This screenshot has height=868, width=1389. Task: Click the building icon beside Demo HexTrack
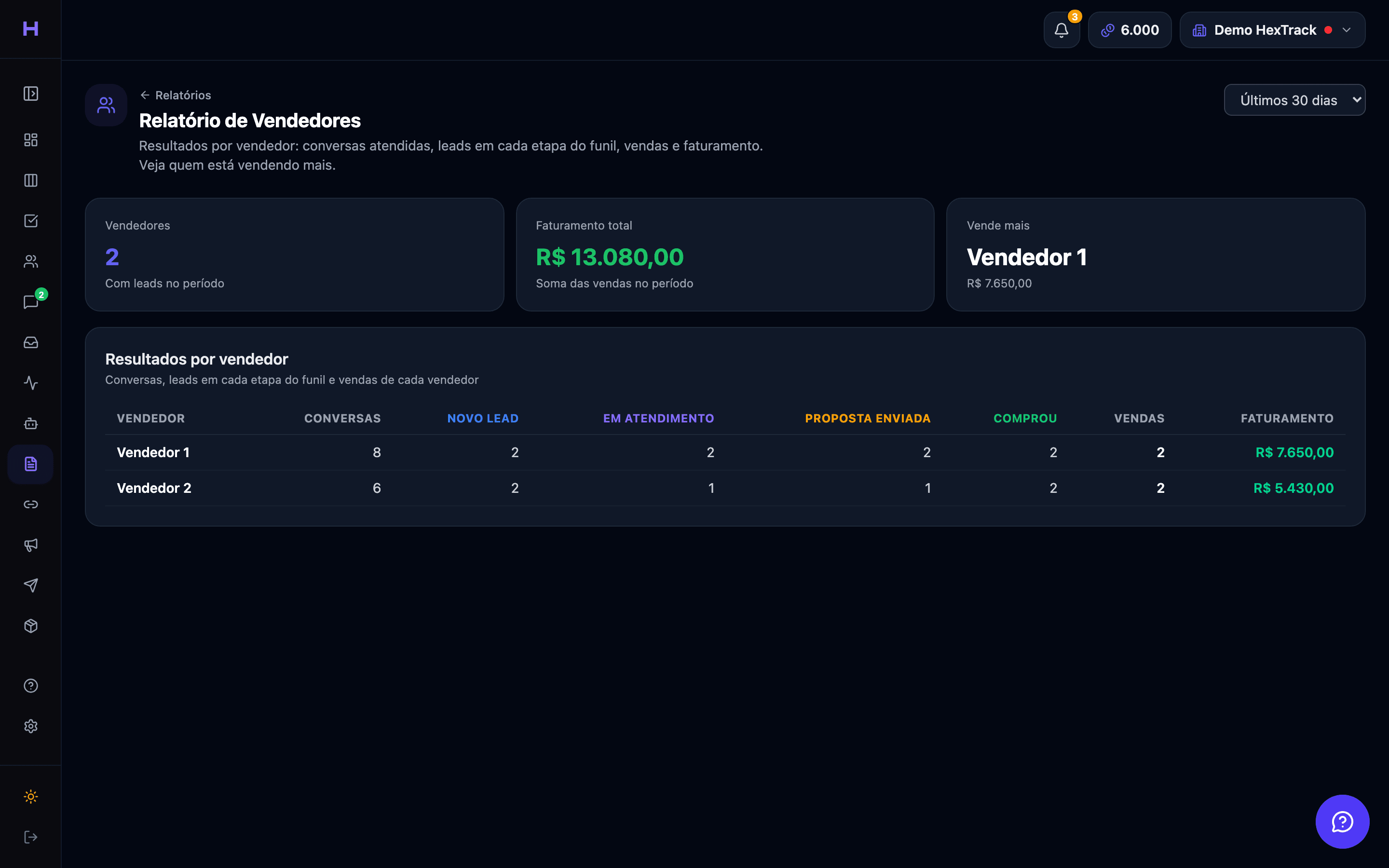1199,30
